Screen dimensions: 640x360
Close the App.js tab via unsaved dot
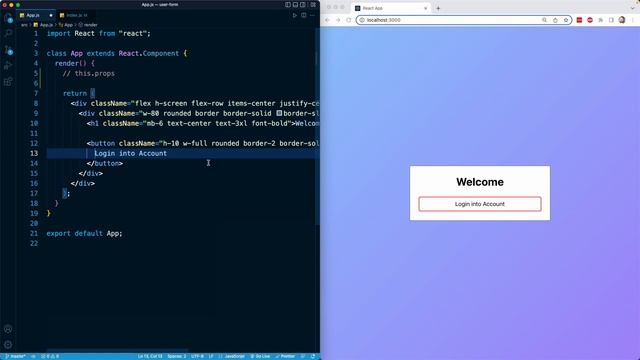click(x=51, y=16)
